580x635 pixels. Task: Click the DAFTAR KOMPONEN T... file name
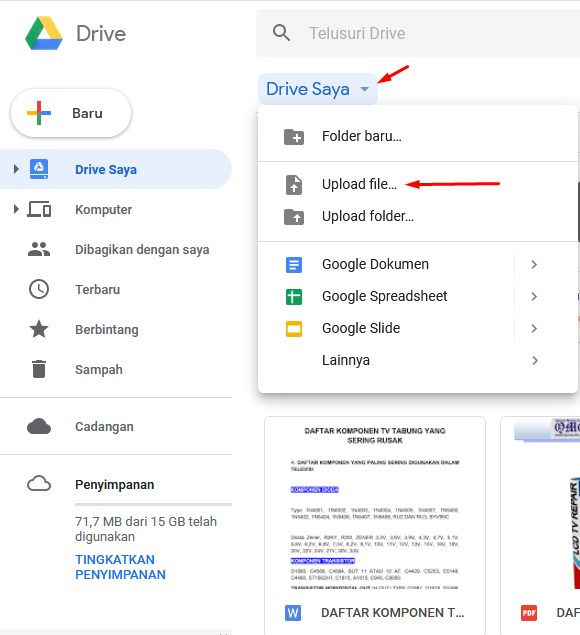point(392,613)
